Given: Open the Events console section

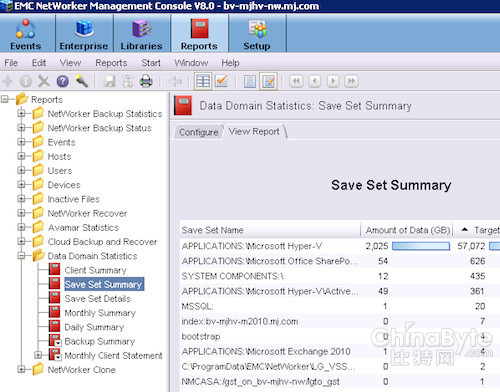Looking at the screenshot, I should tap(26, 34).
